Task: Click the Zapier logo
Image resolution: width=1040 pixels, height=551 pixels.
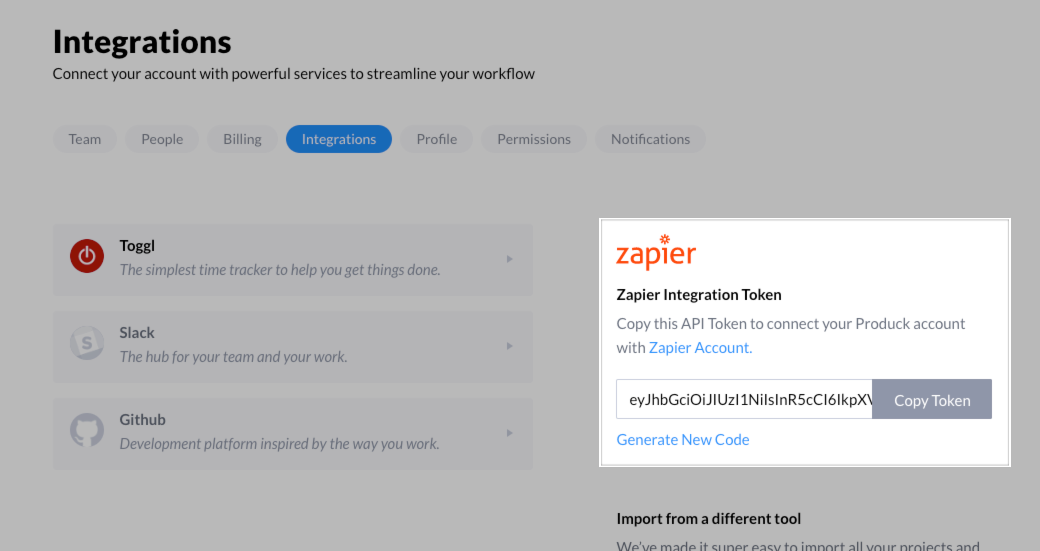Action: pyautogui.click(x=656, y=253)
